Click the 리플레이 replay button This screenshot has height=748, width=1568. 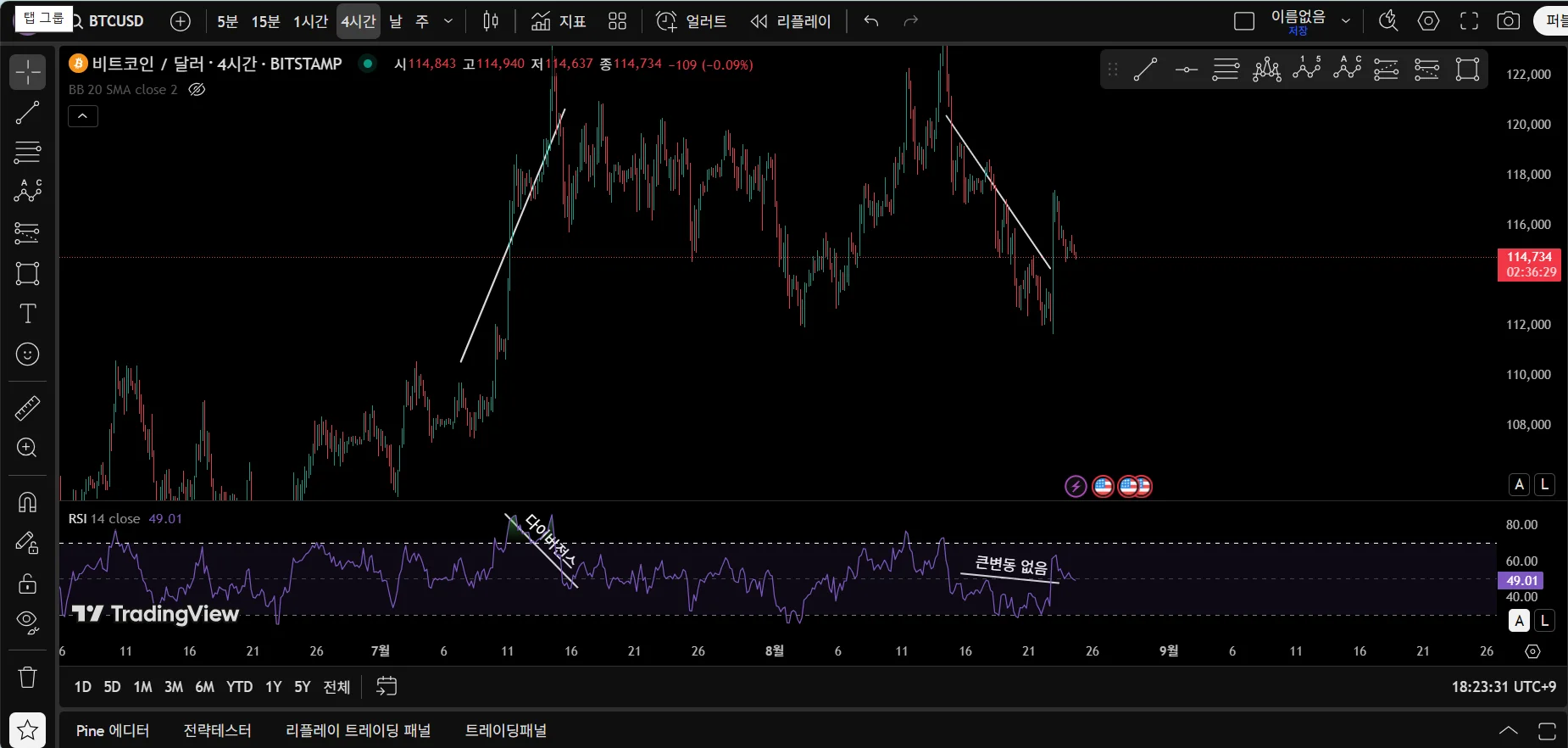tap(790, 21)
